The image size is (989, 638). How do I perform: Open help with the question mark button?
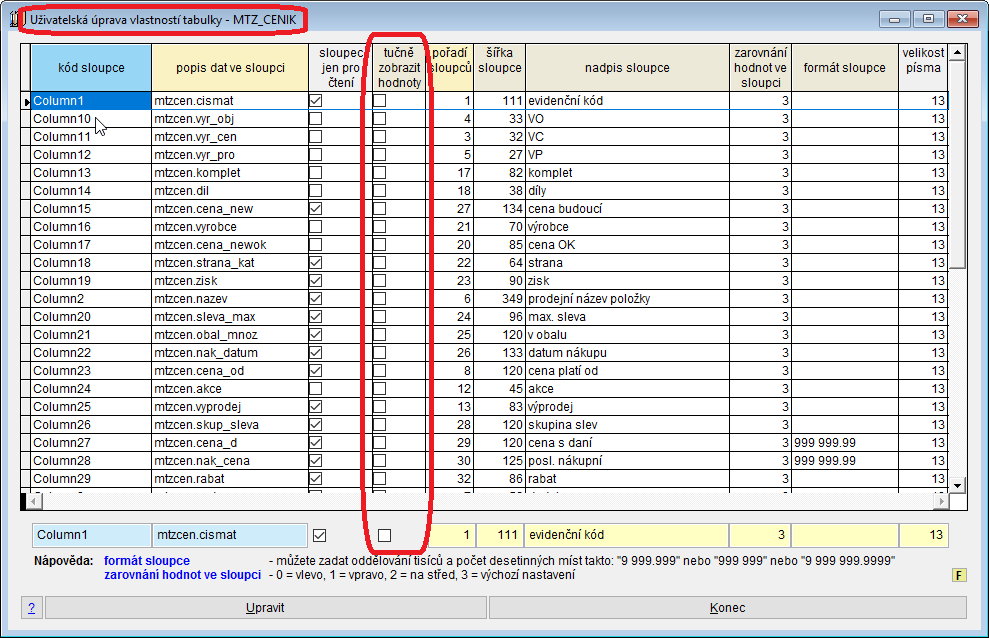tap(32, 608)
